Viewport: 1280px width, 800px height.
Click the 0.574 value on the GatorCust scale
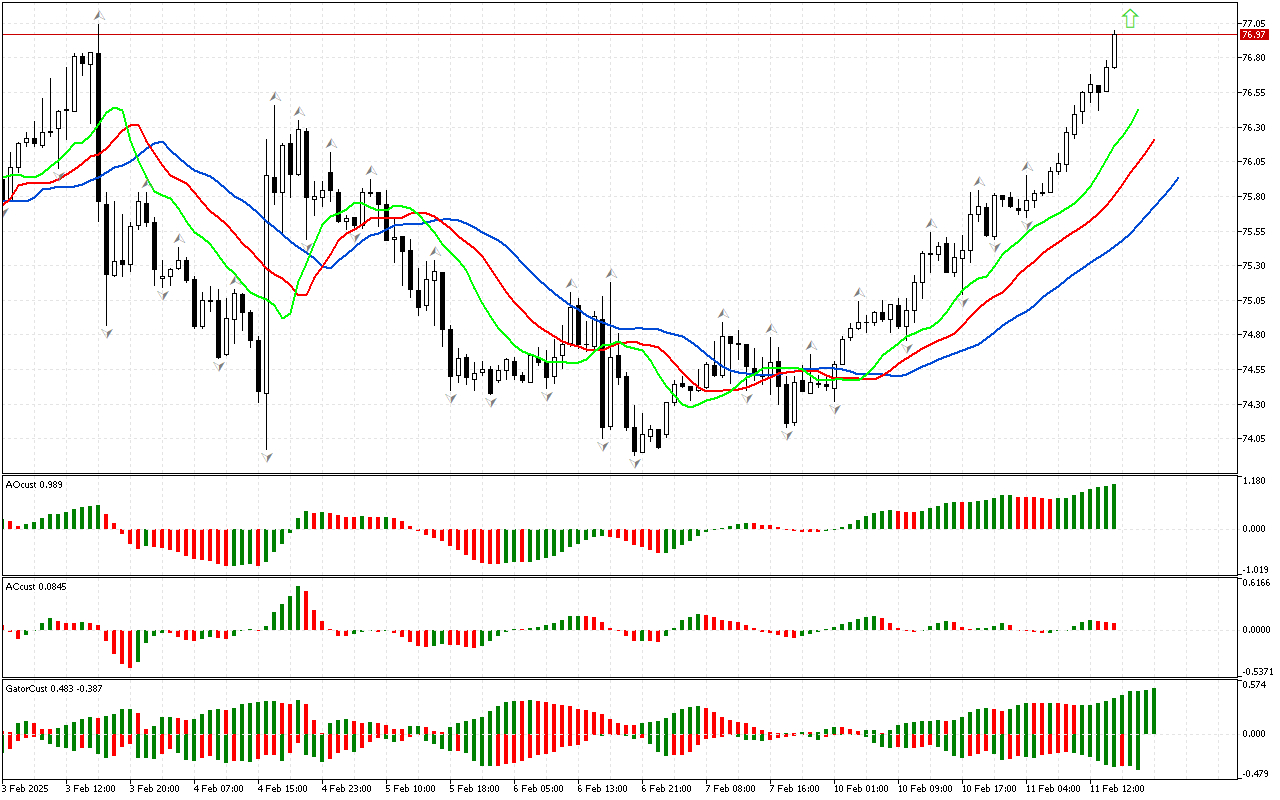pyautogui.click(x=1253, y=685)
